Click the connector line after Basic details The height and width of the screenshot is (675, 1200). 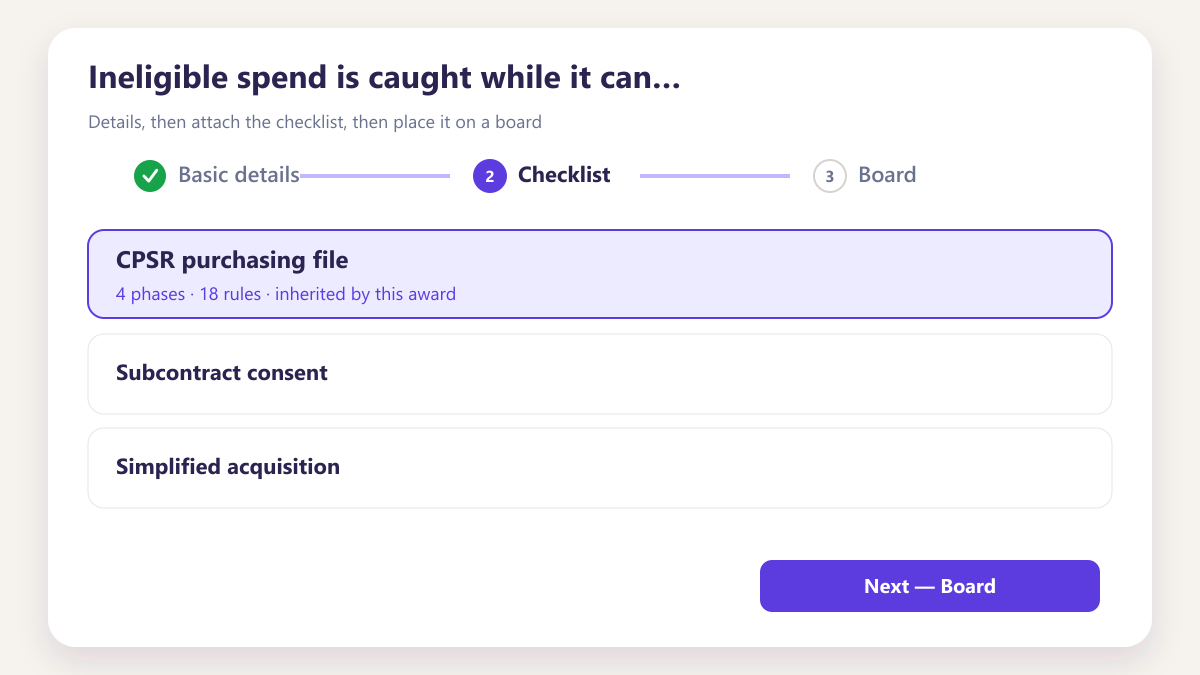[375, 176]
